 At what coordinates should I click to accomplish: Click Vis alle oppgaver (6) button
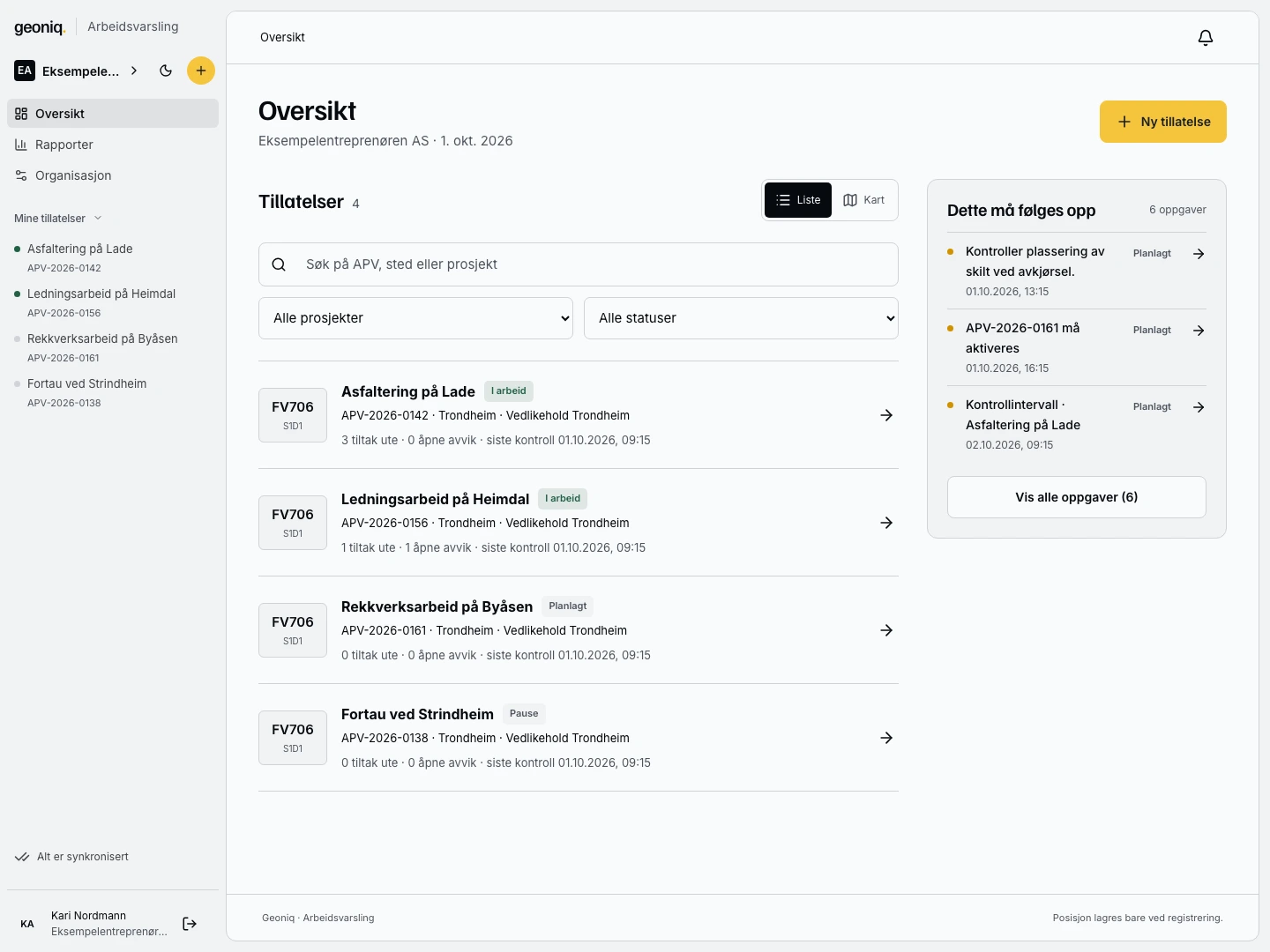(1077, 497)
